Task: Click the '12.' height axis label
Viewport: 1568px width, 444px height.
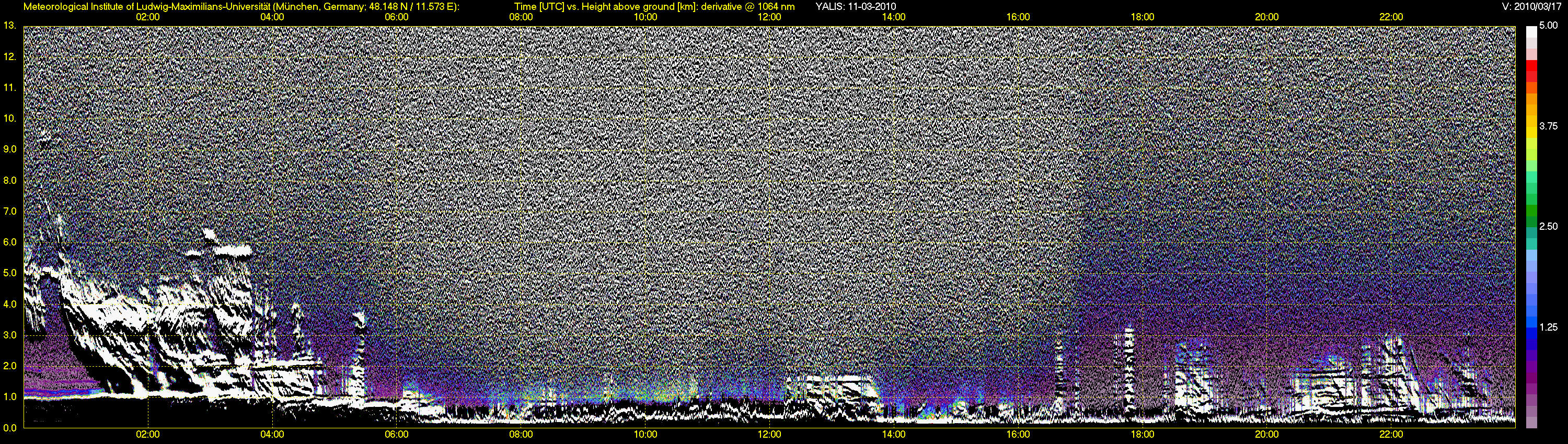Action: pyautogui.click(x=9, y=56)
